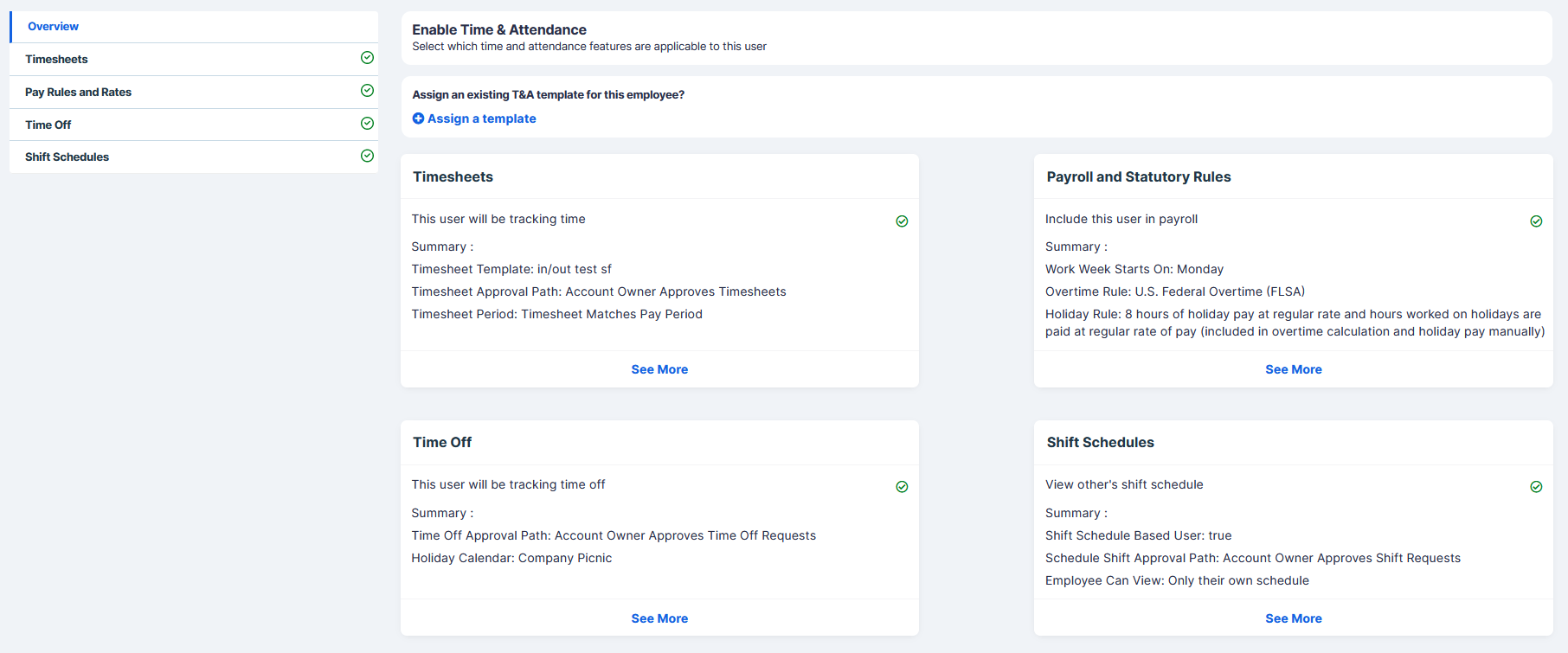Viewport: 1568px width, 653px height.
Task: Toggle the 'View other's shift schedule' check
Action: pos(1536,487)
